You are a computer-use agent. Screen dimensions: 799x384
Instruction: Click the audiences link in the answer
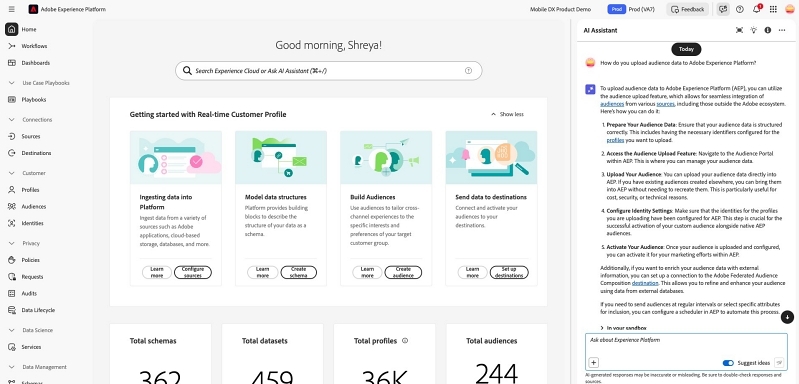(x=612, y=103)
